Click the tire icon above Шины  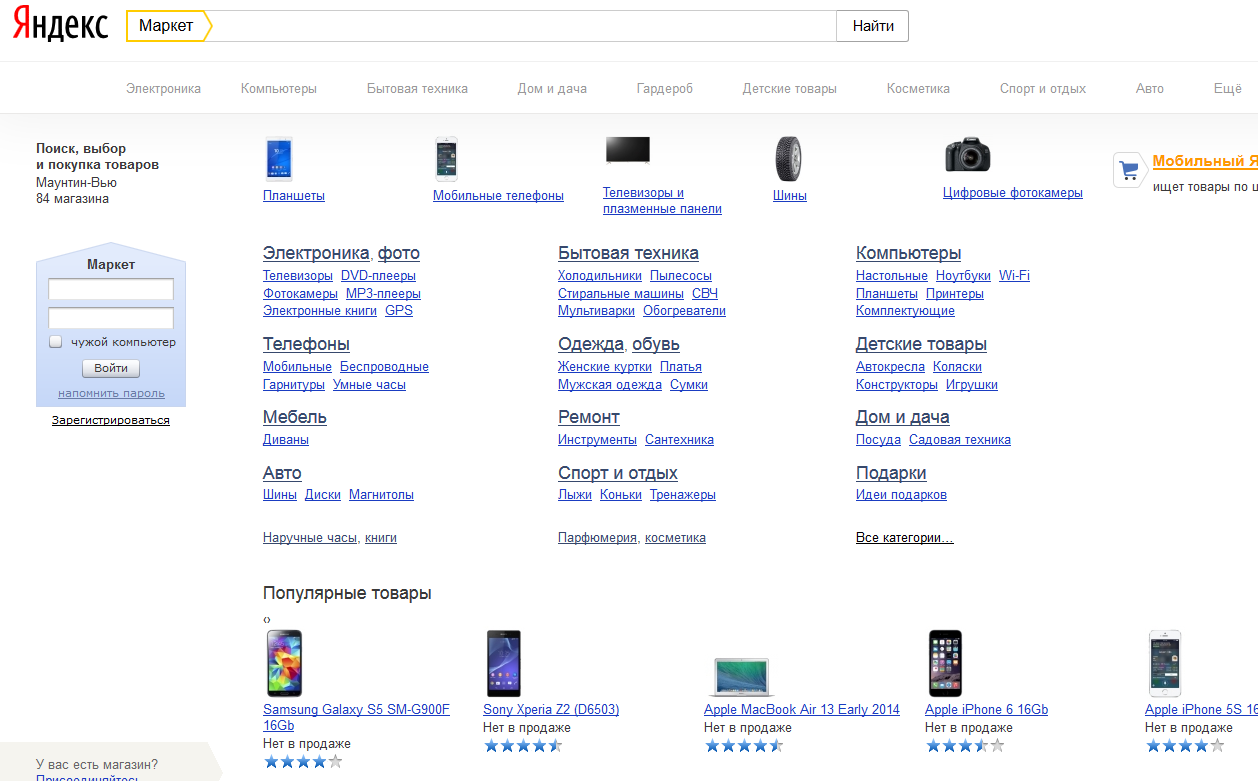(x=788, y=159)
